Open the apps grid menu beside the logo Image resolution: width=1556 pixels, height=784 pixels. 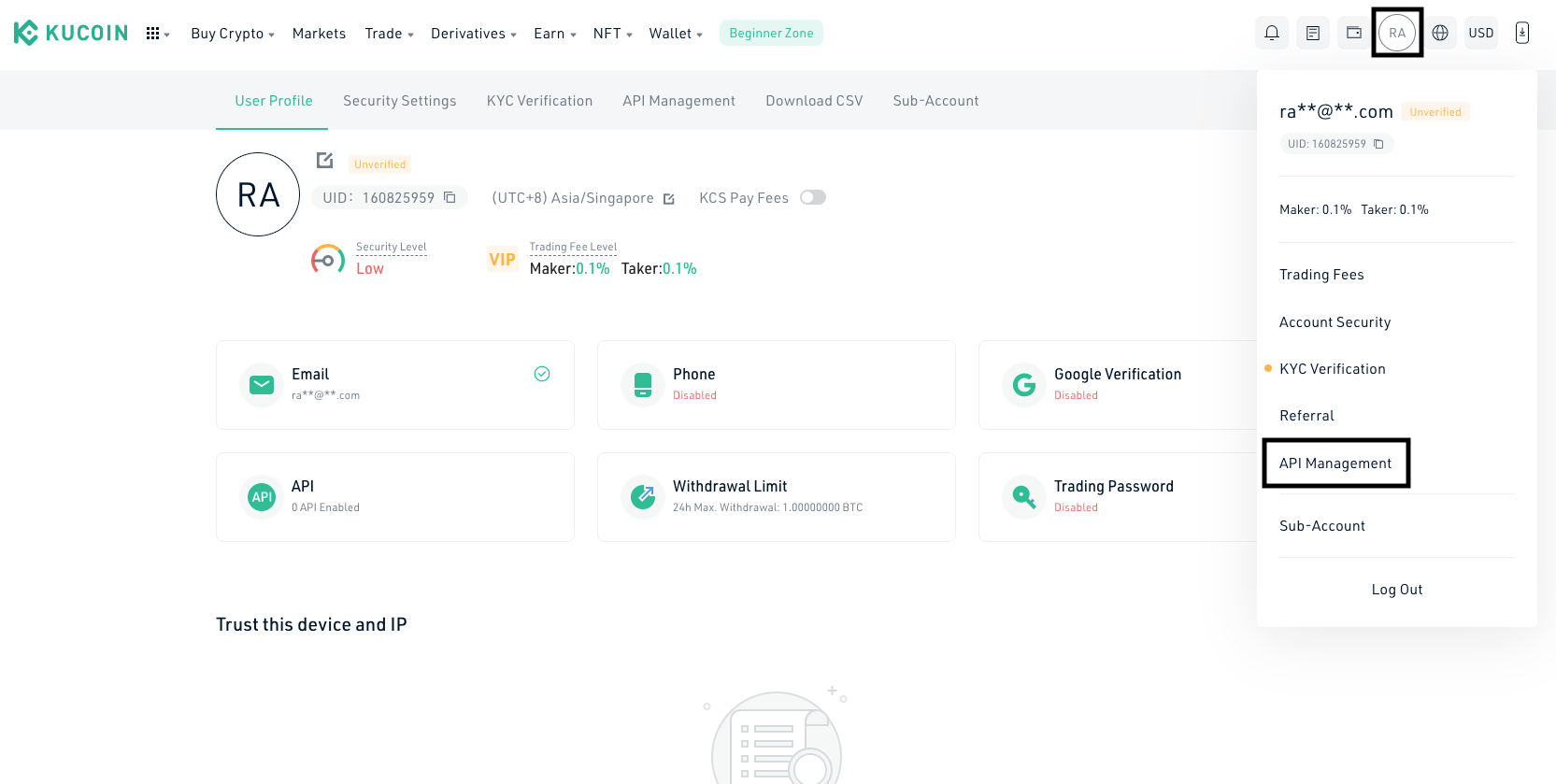click(154, 34)
